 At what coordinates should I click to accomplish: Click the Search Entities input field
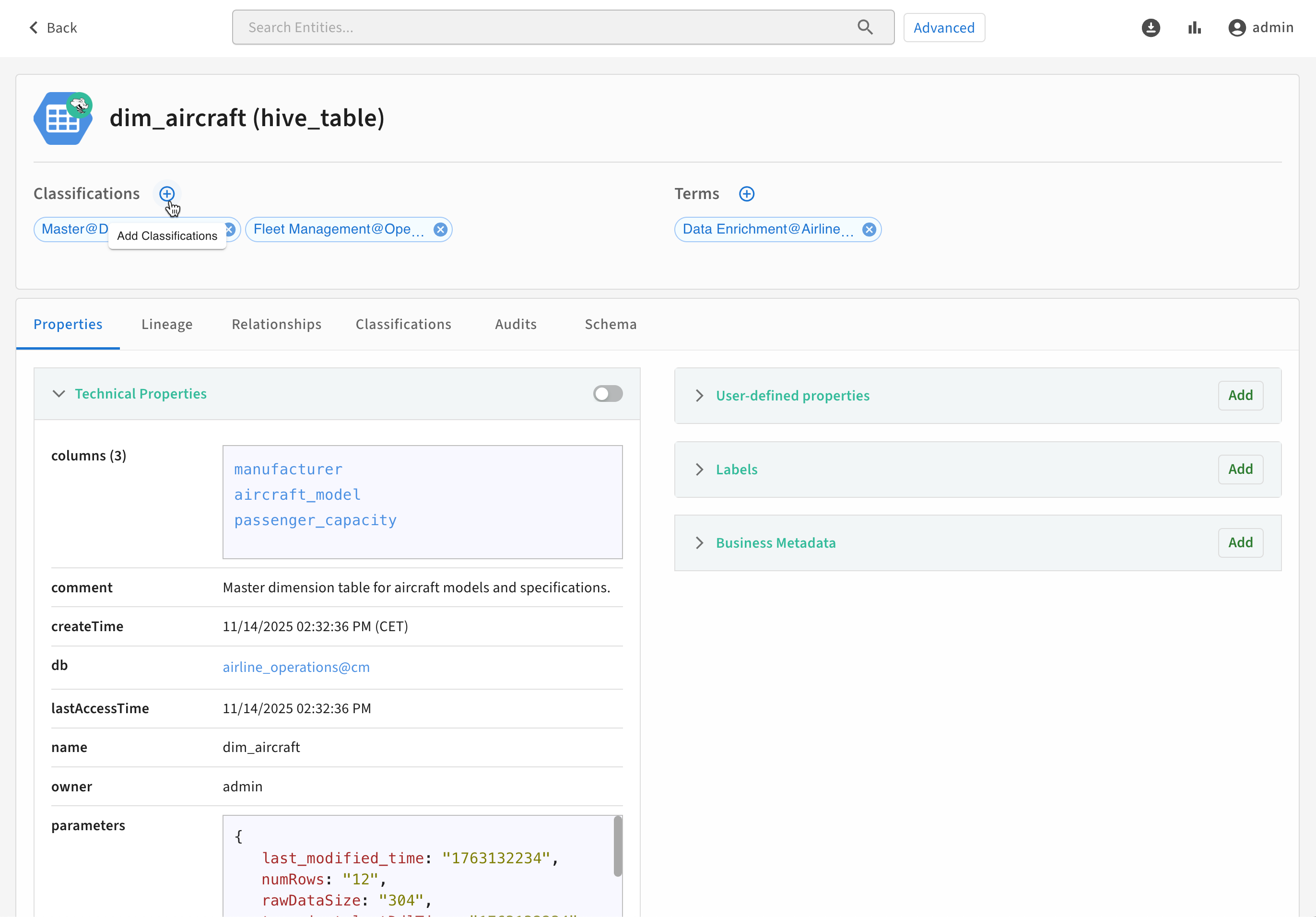click(x=544, y=27)
